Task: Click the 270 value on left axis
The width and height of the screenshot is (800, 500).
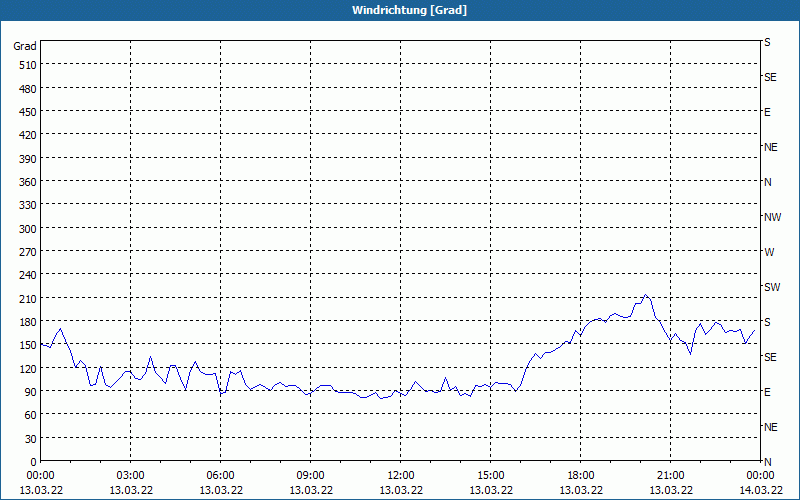Action: (x=28, y=252)
